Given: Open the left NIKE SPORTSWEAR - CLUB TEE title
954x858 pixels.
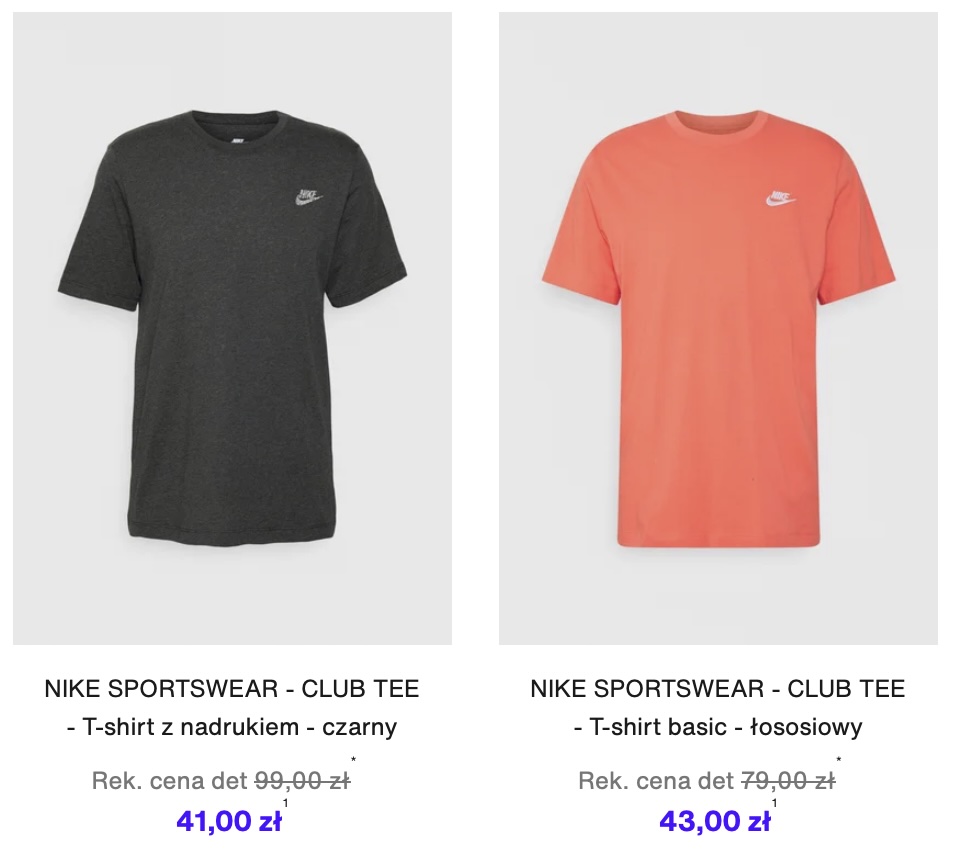Looking at the screenshot, I should coord(232,689).
